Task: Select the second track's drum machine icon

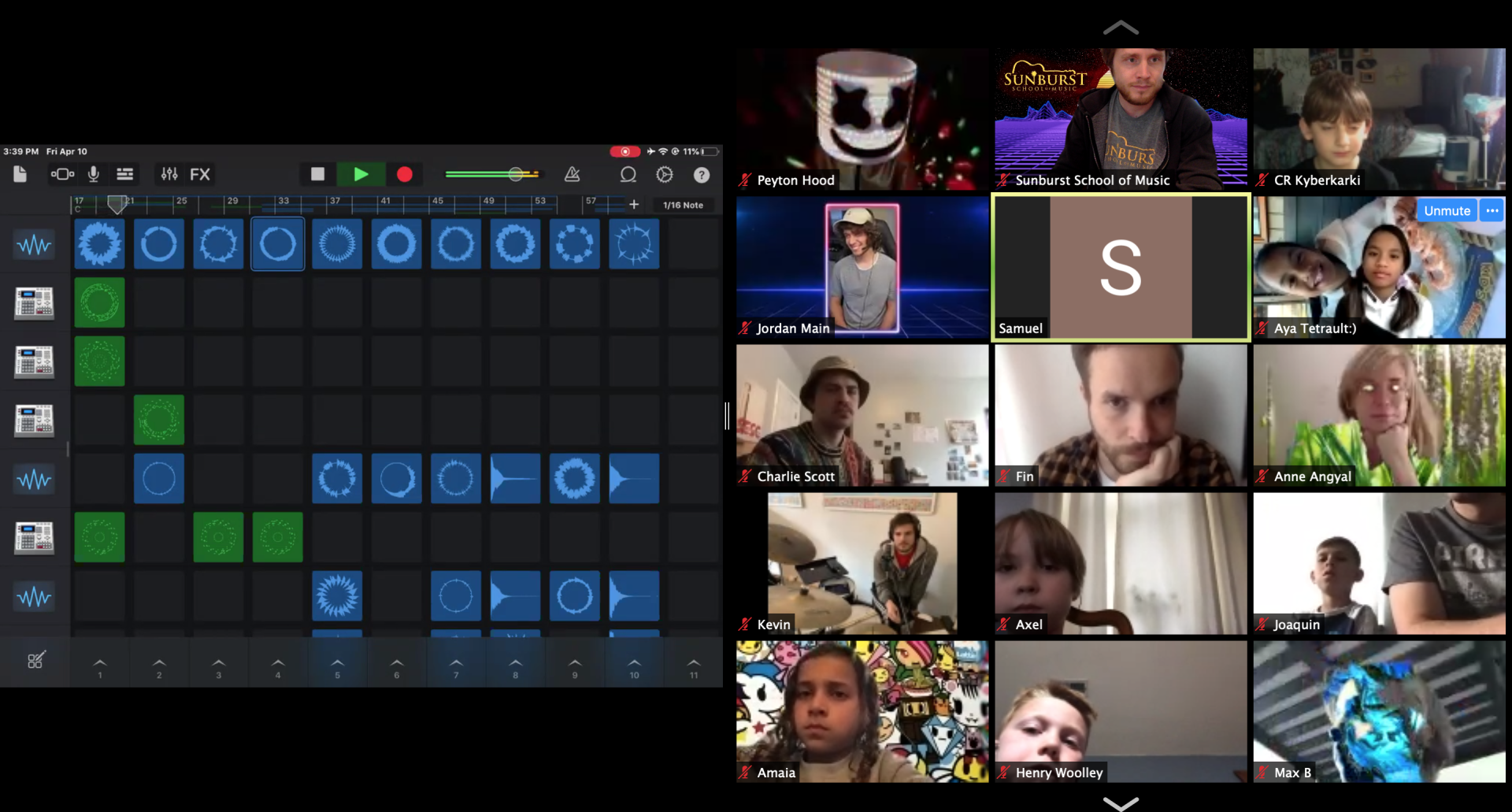Action: pyautogui.click(x=34, y=303)
